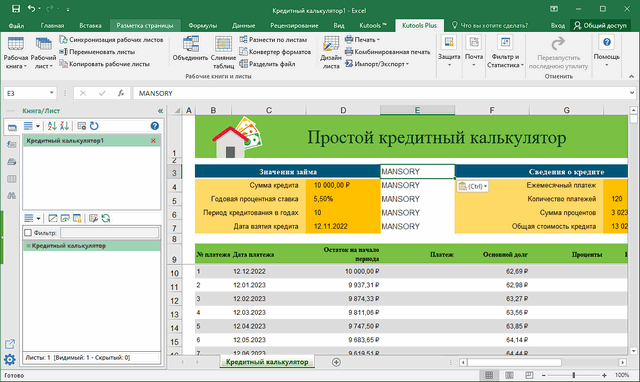
Task: Select cell containing 5,50%
Action: click(x=343, y=199)
